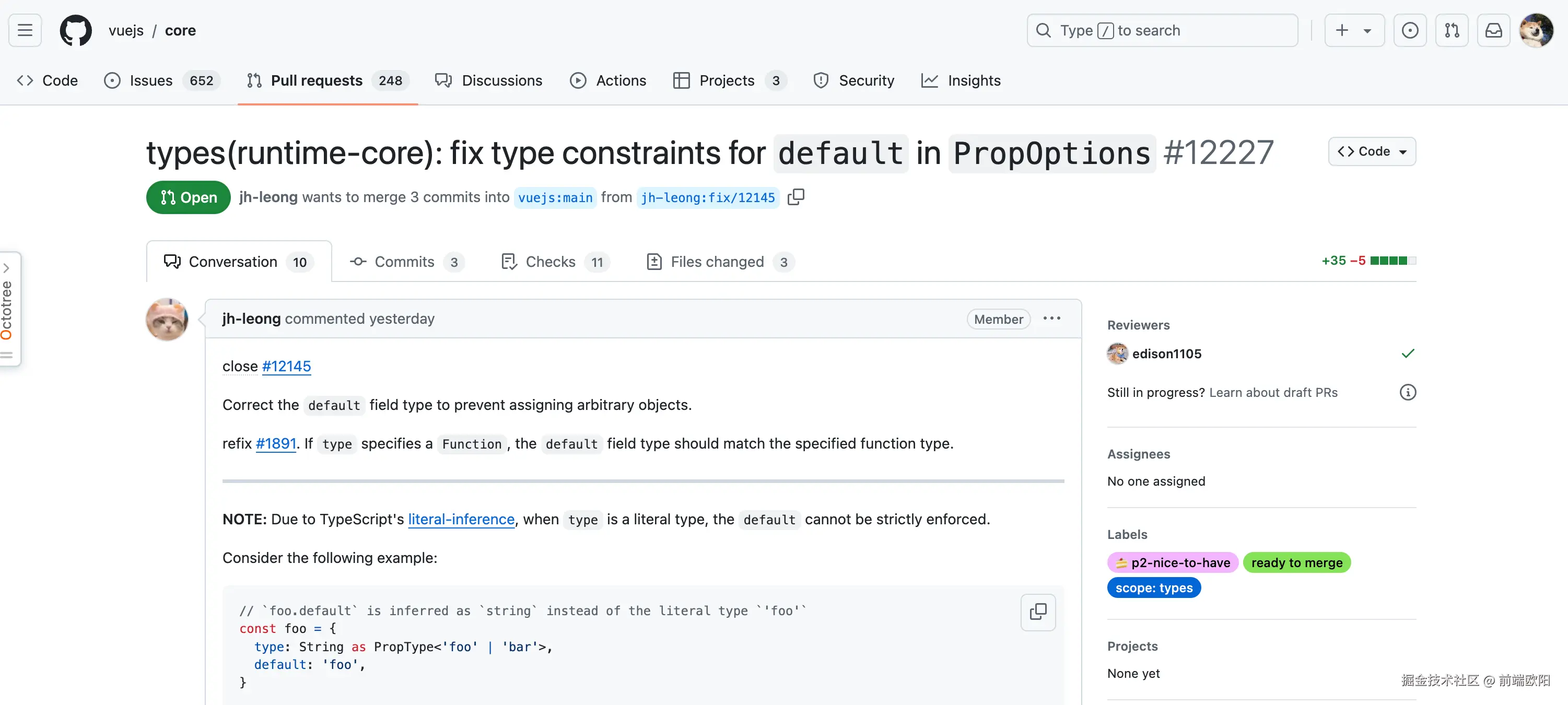Click the GitHub octocat logo
1568x705 pixels.
(x=76, y=30)
